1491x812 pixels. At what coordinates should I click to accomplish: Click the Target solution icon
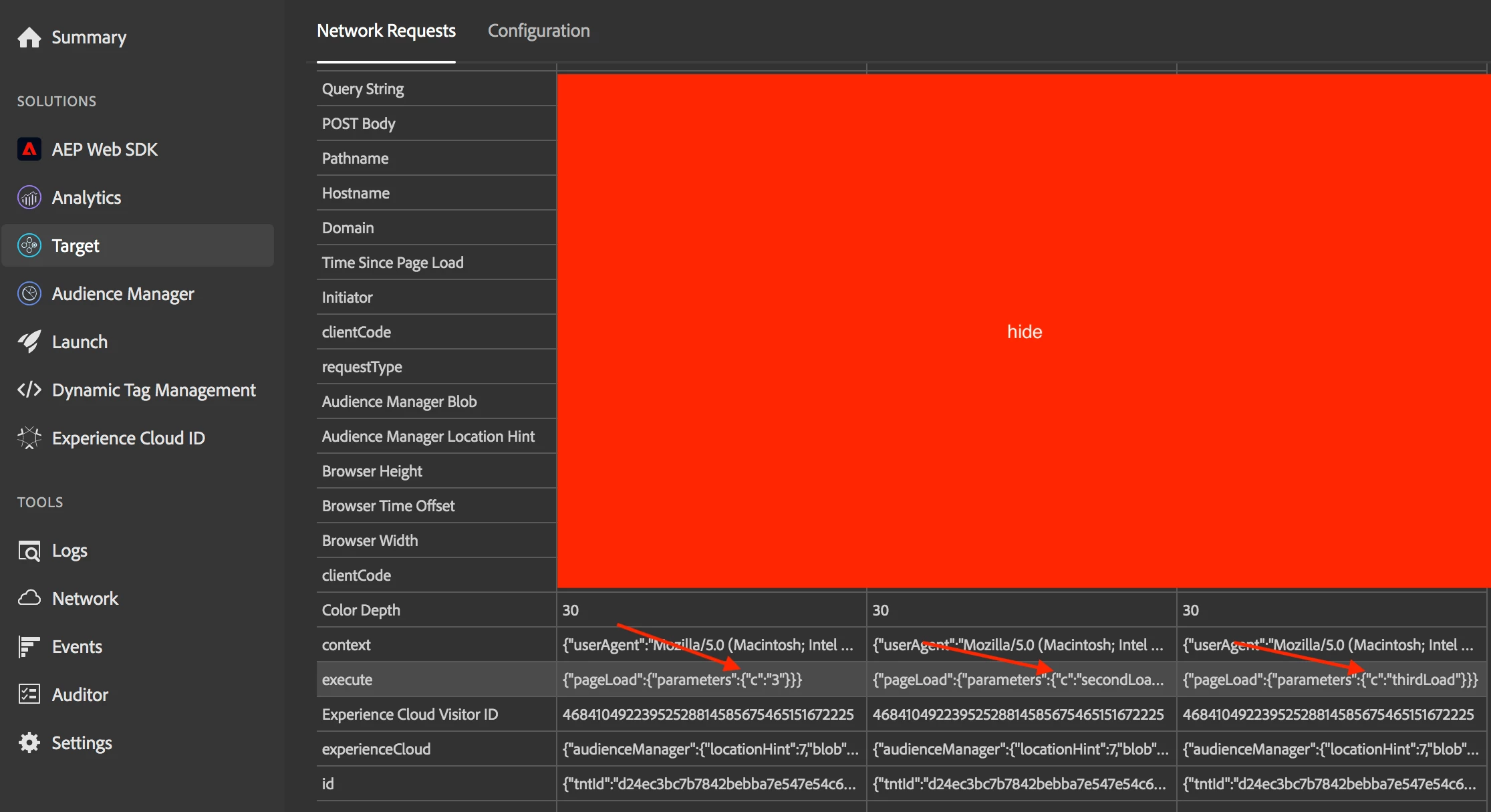pyautogui.click(x=29, y=245)
